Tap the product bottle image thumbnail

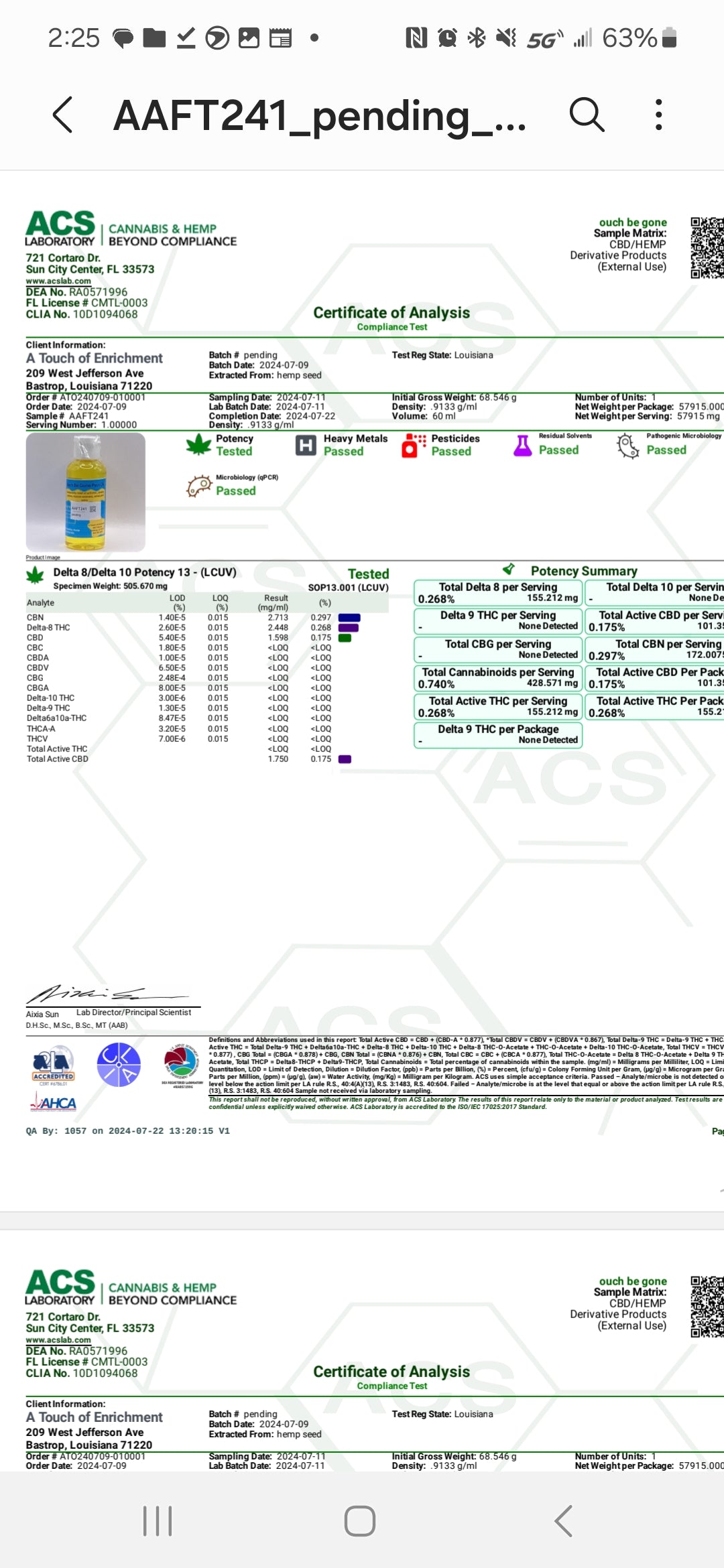pyautogui.click(x=86, y=493)
